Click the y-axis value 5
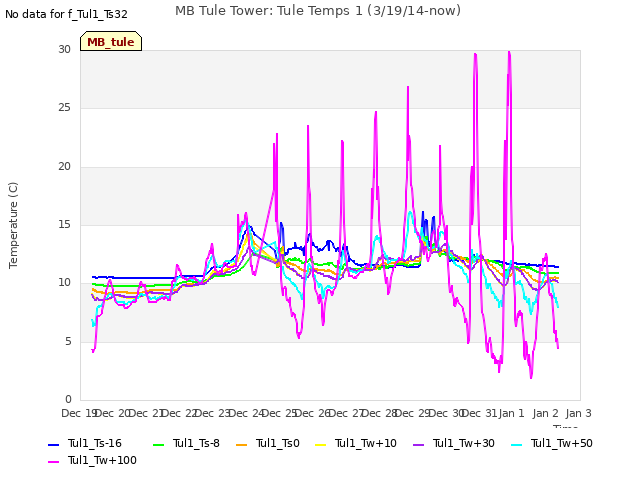The image size is (640, 480). 68,341
